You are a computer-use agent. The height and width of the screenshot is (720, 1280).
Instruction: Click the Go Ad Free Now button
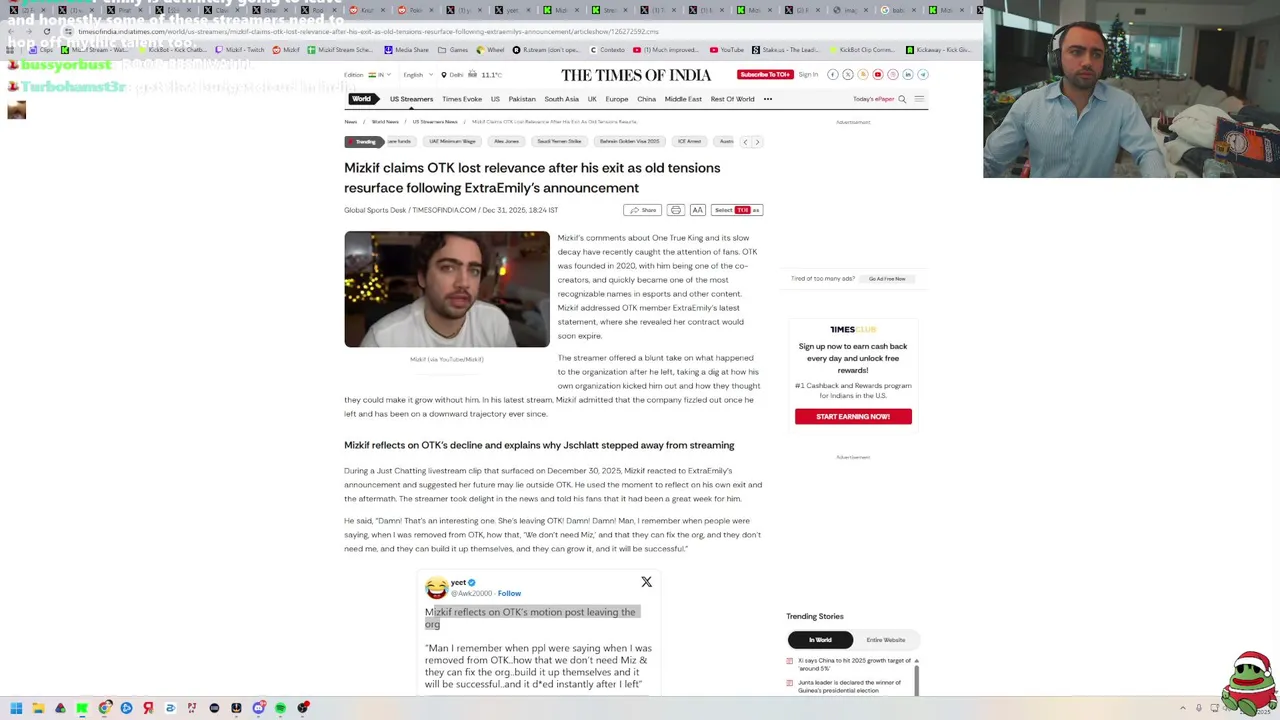(887, 279)
